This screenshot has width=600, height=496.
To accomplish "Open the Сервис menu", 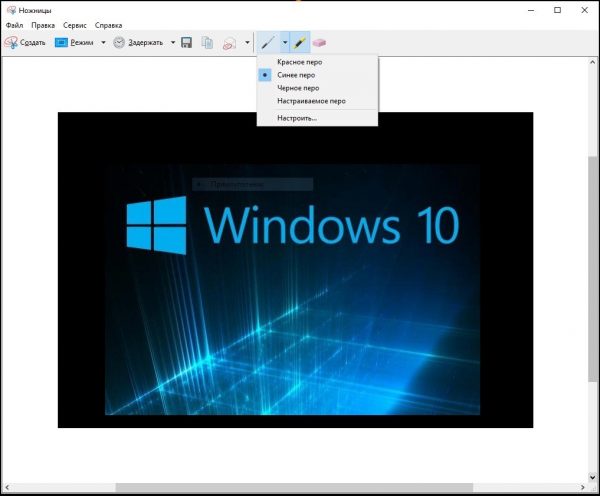I will [75, 25].
